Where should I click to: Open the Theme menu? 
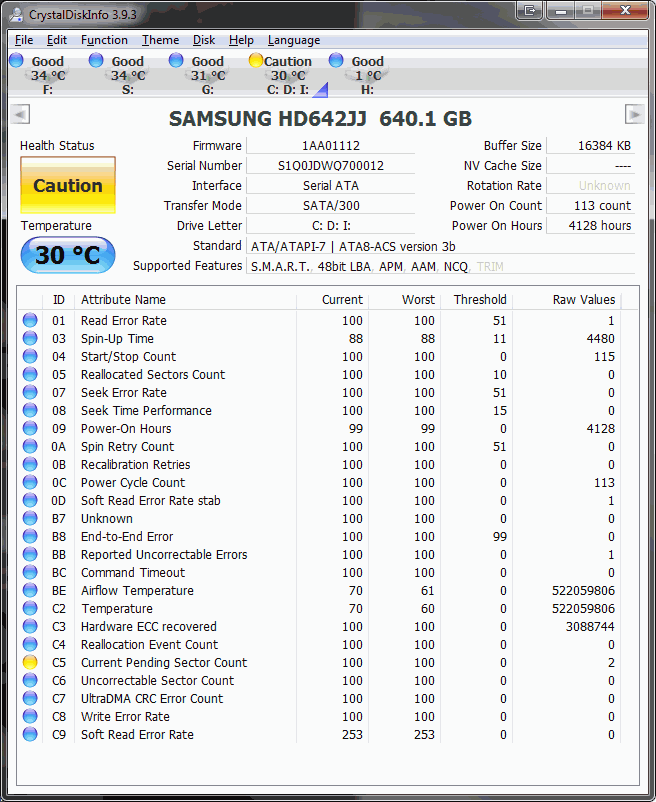(x=161, y=40)
